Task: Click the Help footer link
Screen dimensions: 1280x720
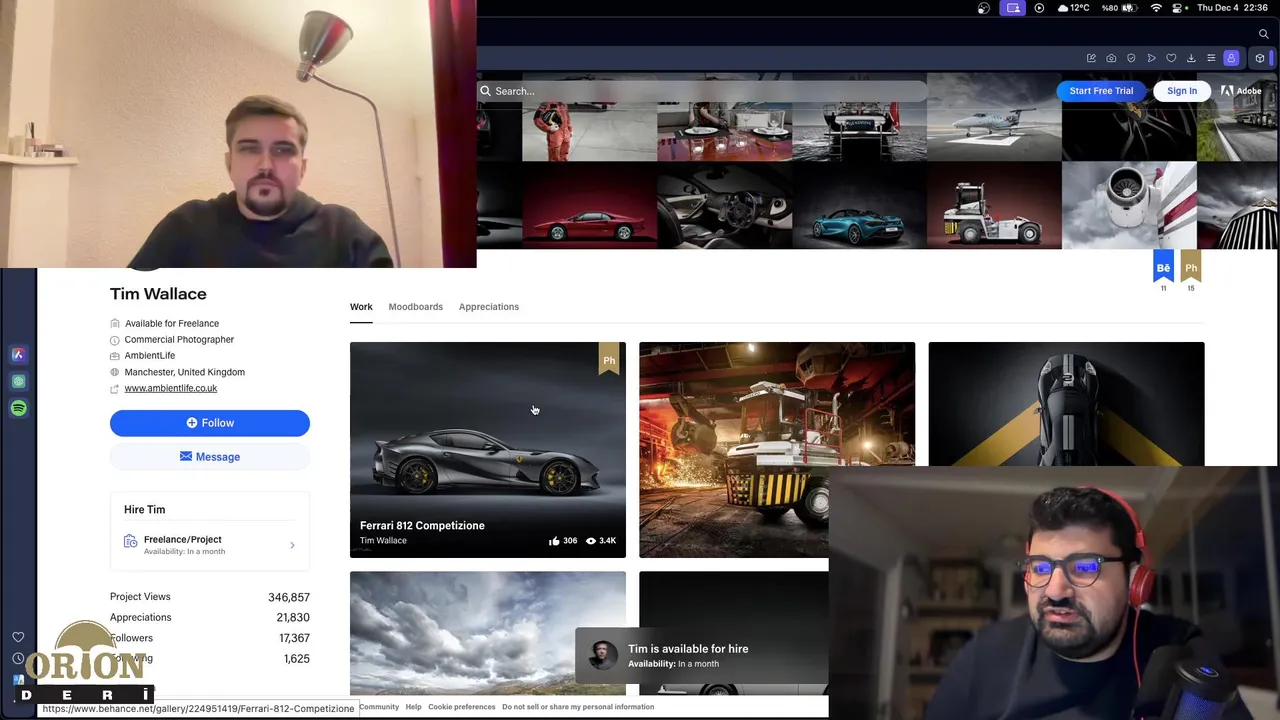Action: (413, 707)
